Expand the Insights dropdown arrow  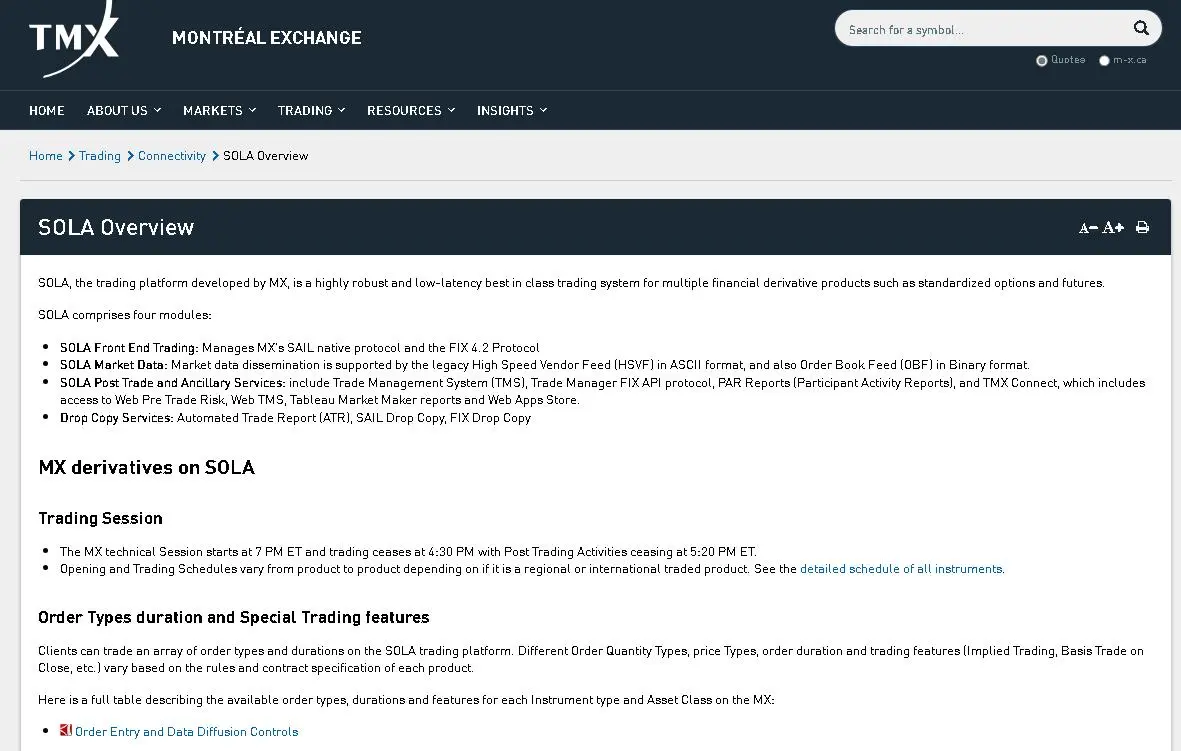tap(543, 110)
